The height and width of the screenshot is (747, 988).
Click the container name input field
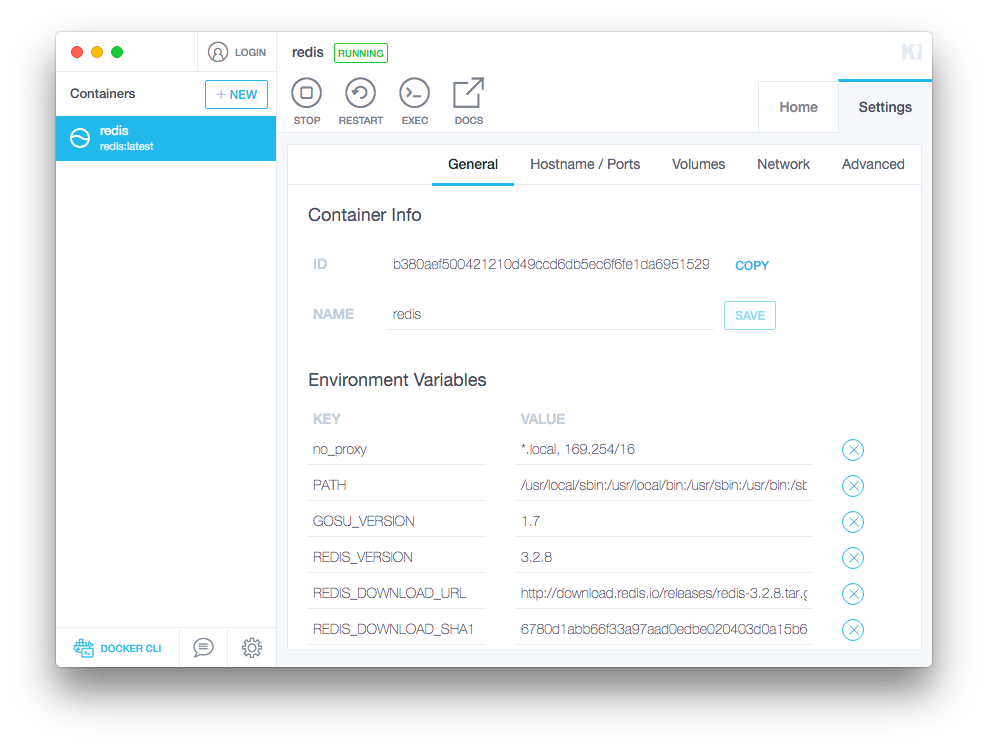point(550,314)
